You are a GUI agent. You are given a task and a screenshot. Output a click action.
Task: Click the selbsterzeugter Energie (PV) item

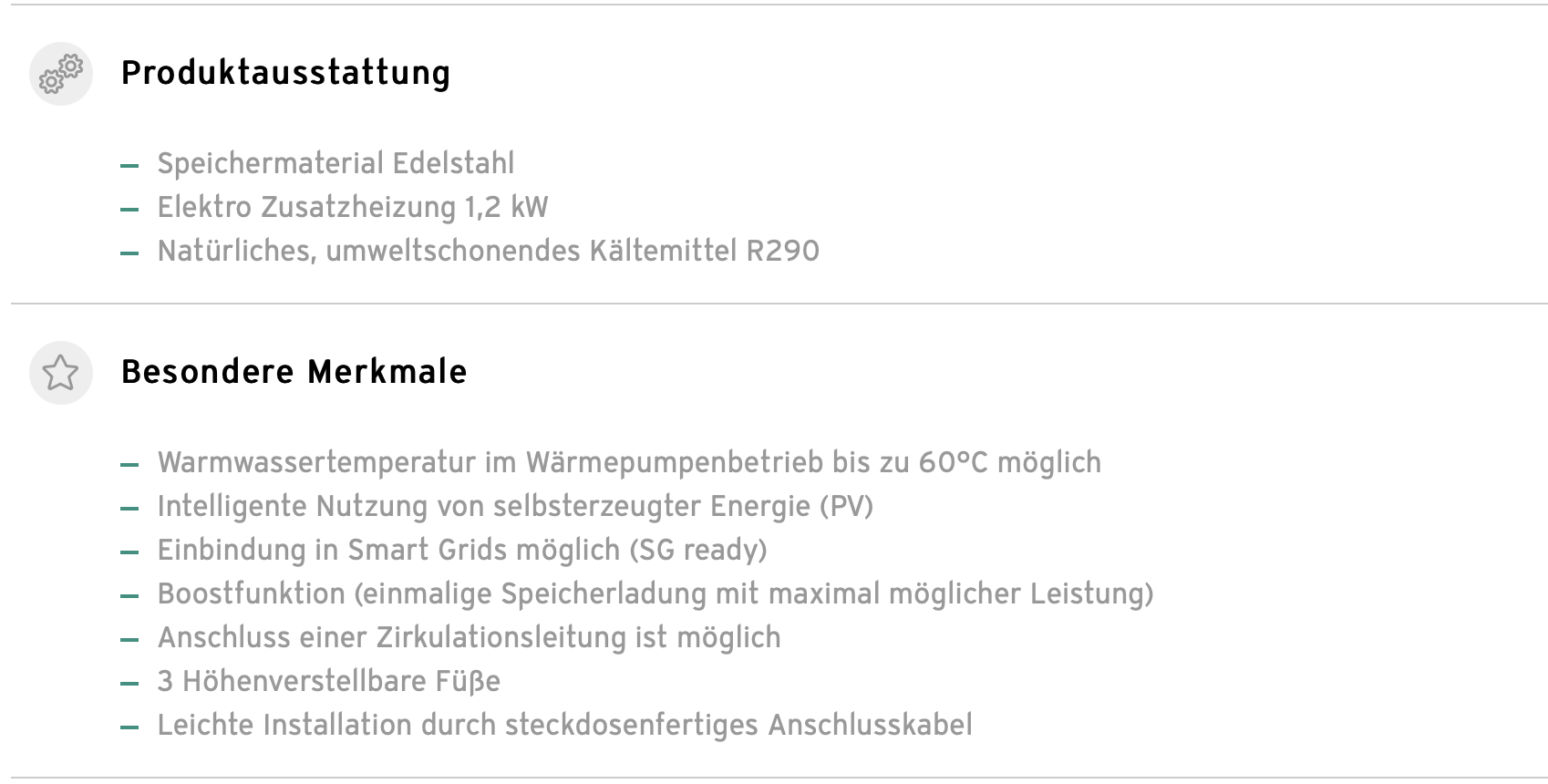click(x=515, y=506)
